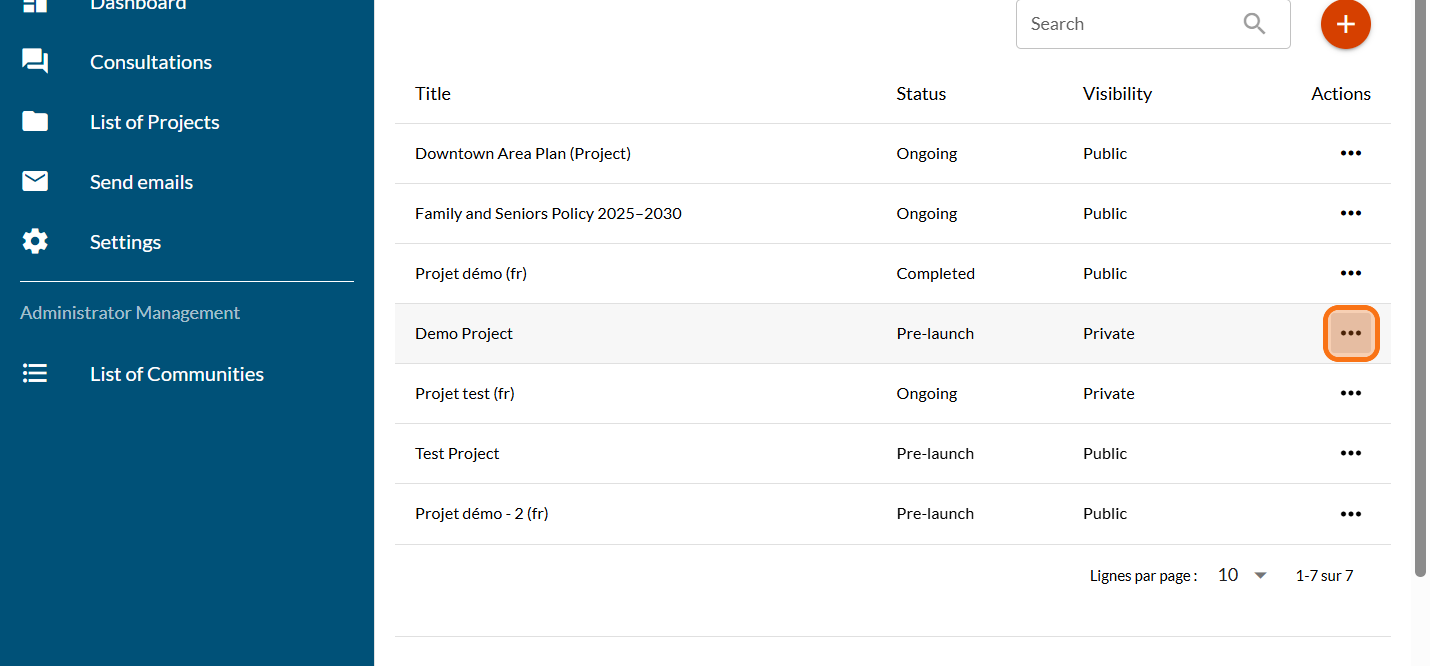Screen dimensions: 1430x666
Task: Click the List of Communities list icon
Action: tap(35, 374)
